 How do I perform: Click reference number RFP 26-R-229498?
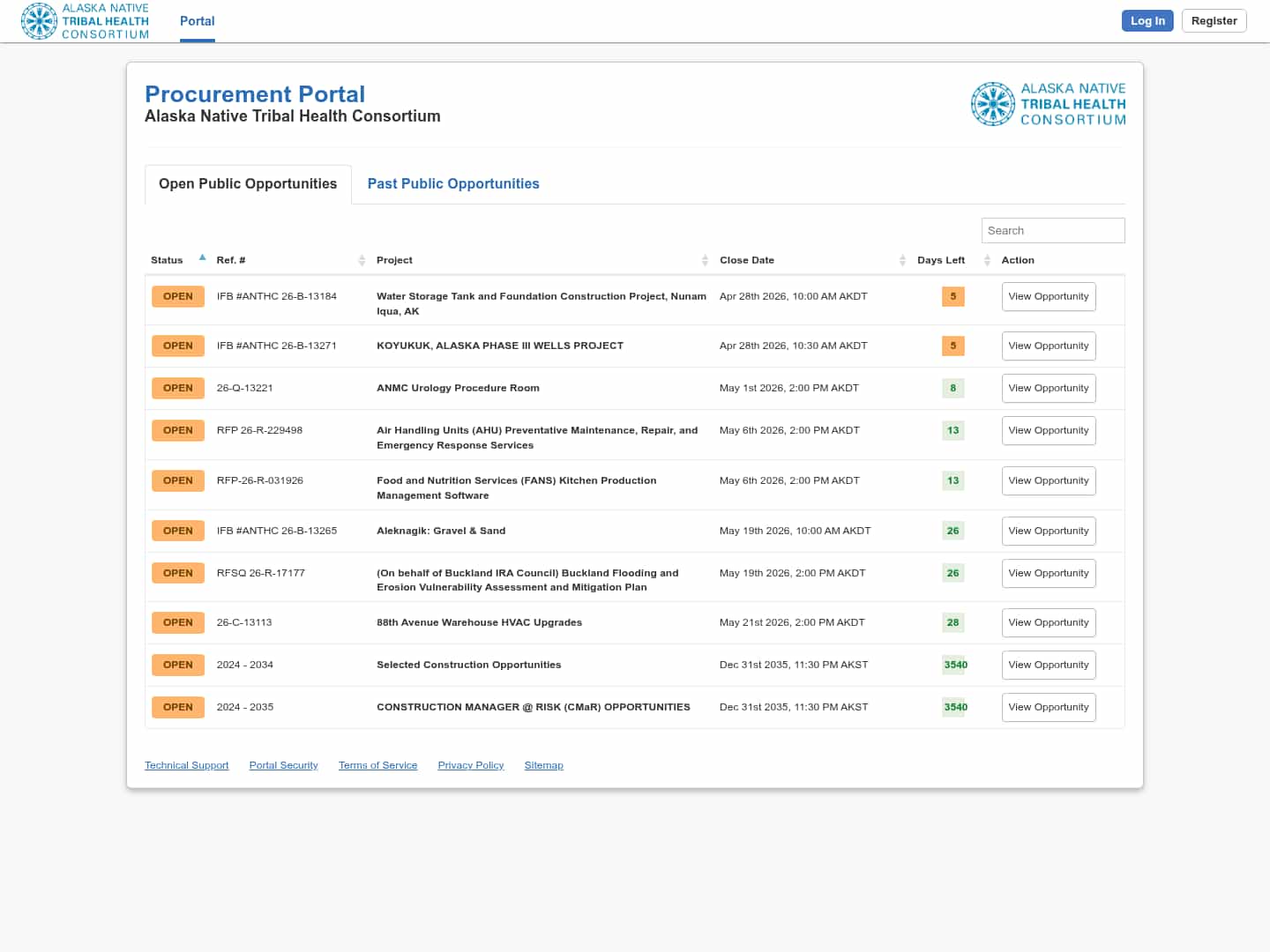click(x=259, y=430)
